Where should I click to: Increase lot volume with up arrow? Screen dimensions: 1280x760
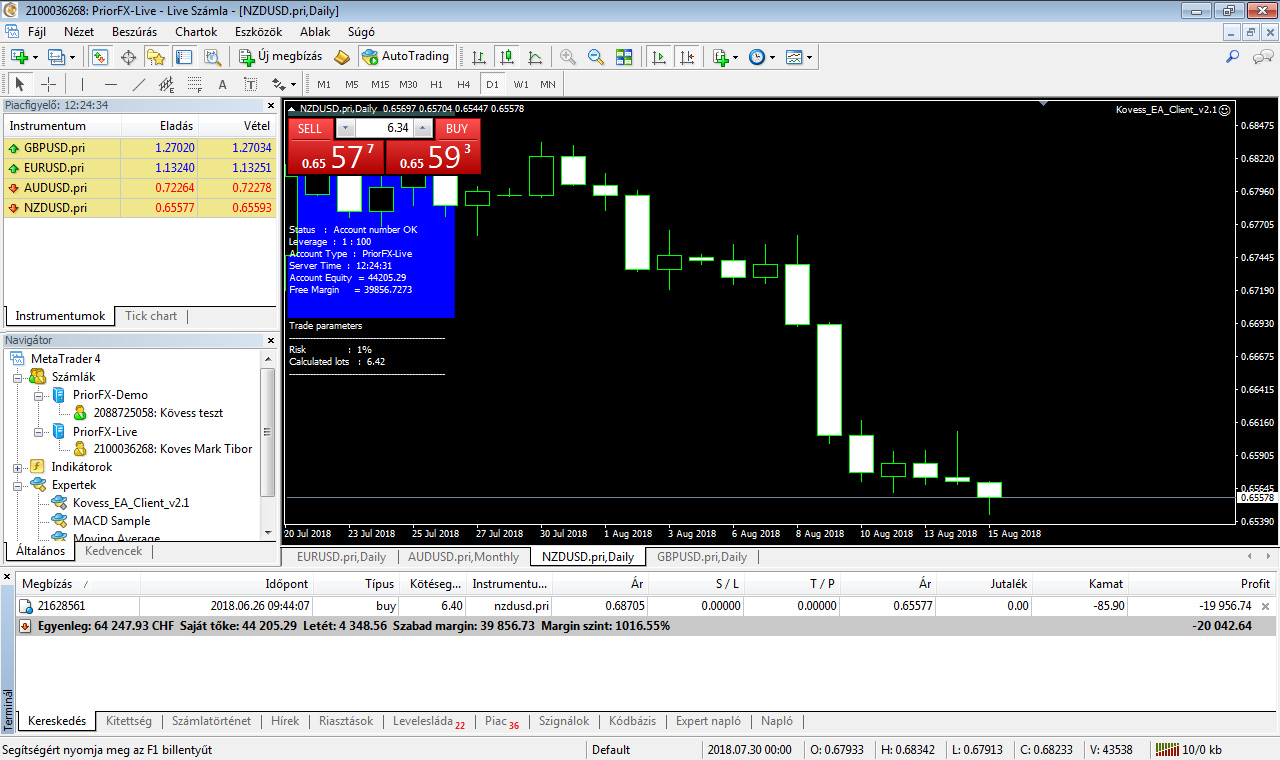point(423,128)
